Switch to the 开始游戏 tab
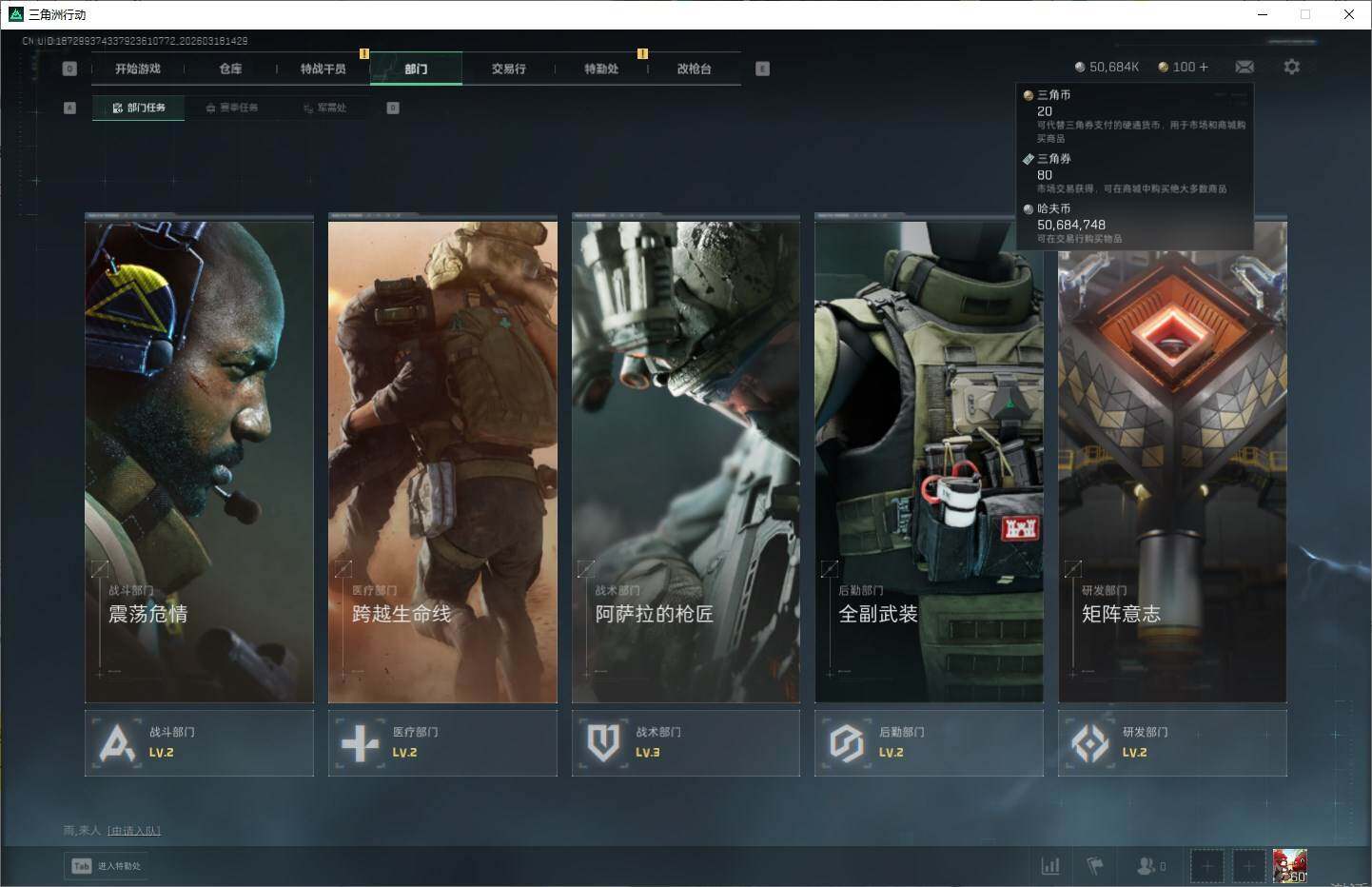The height and width of the screenshot is (887, 1372). (138, 69)
